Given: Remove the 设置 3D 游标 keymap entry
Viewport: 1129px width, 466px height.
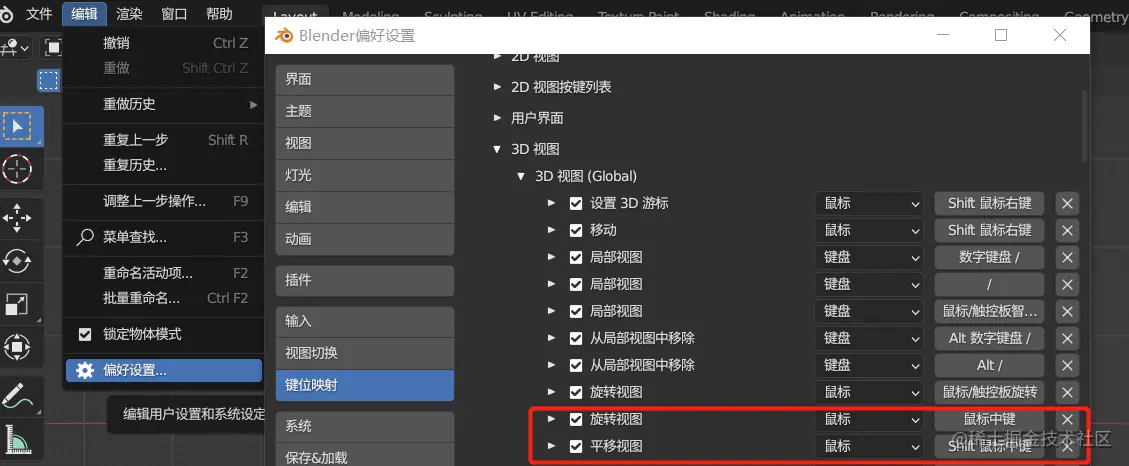Looking at the screenshot, I should click(x=1067, y=204).
